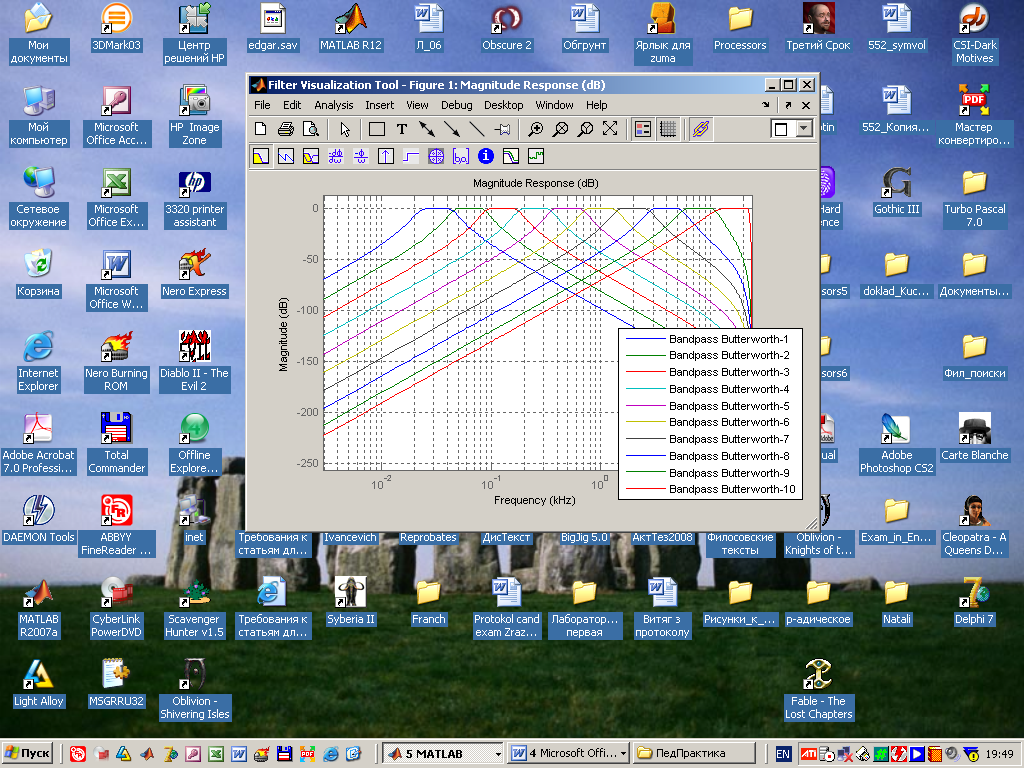Select Delphi 7 desktop icon

click(974, 601)
